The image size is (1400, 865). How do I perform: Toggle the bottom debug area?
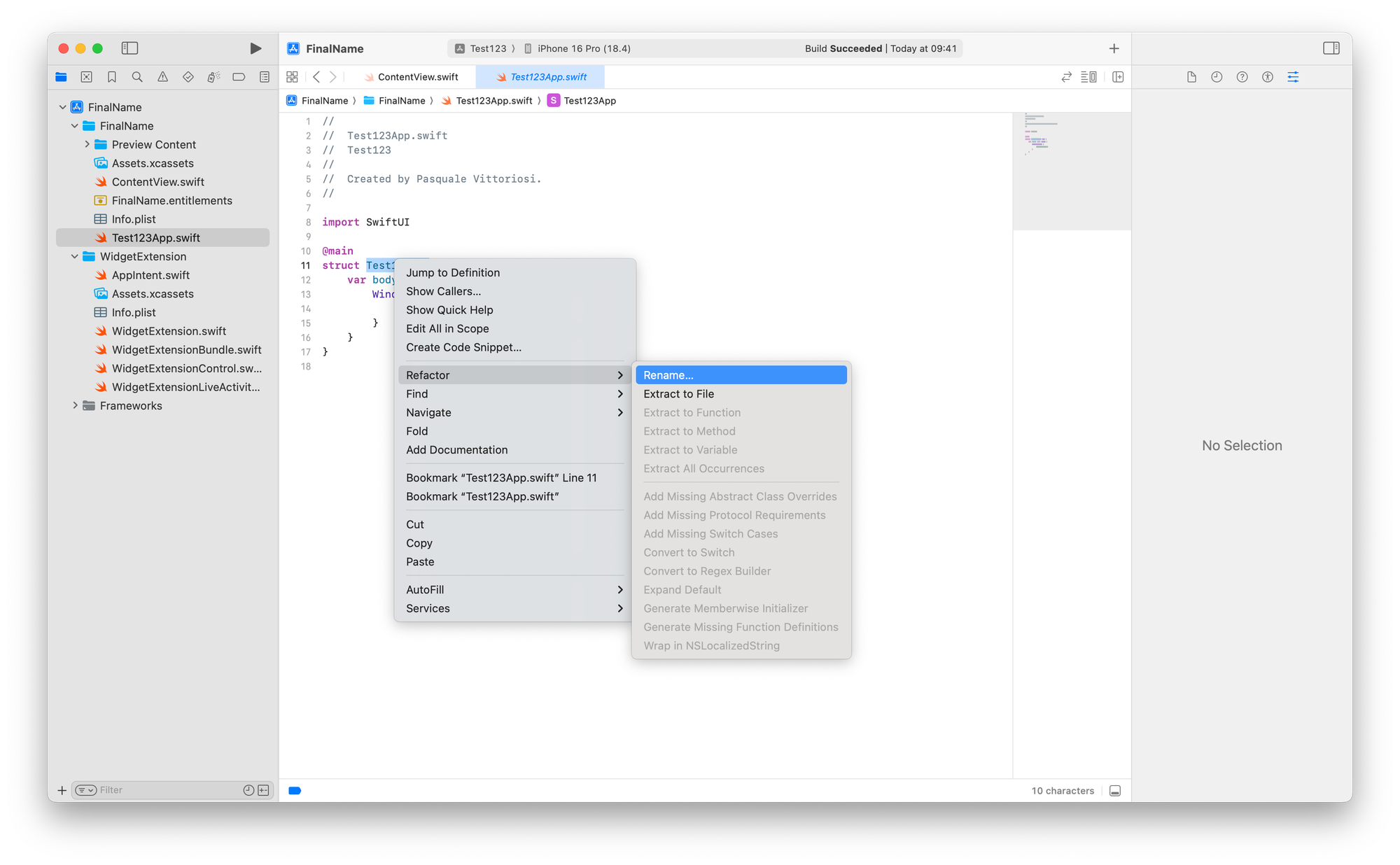[1115, 791]
